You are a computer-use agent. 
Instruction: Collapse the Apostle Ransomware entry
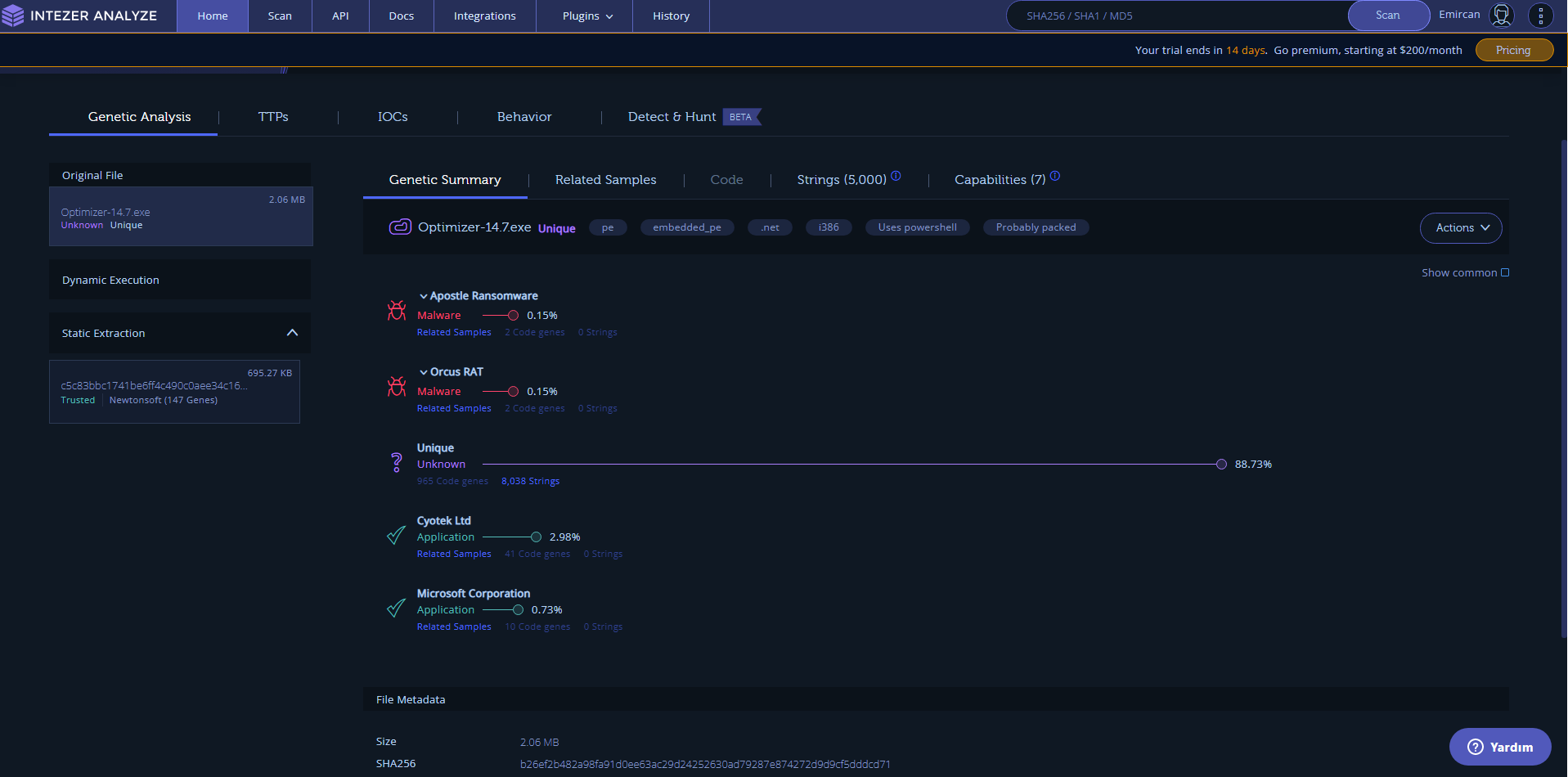click(424, 296)
